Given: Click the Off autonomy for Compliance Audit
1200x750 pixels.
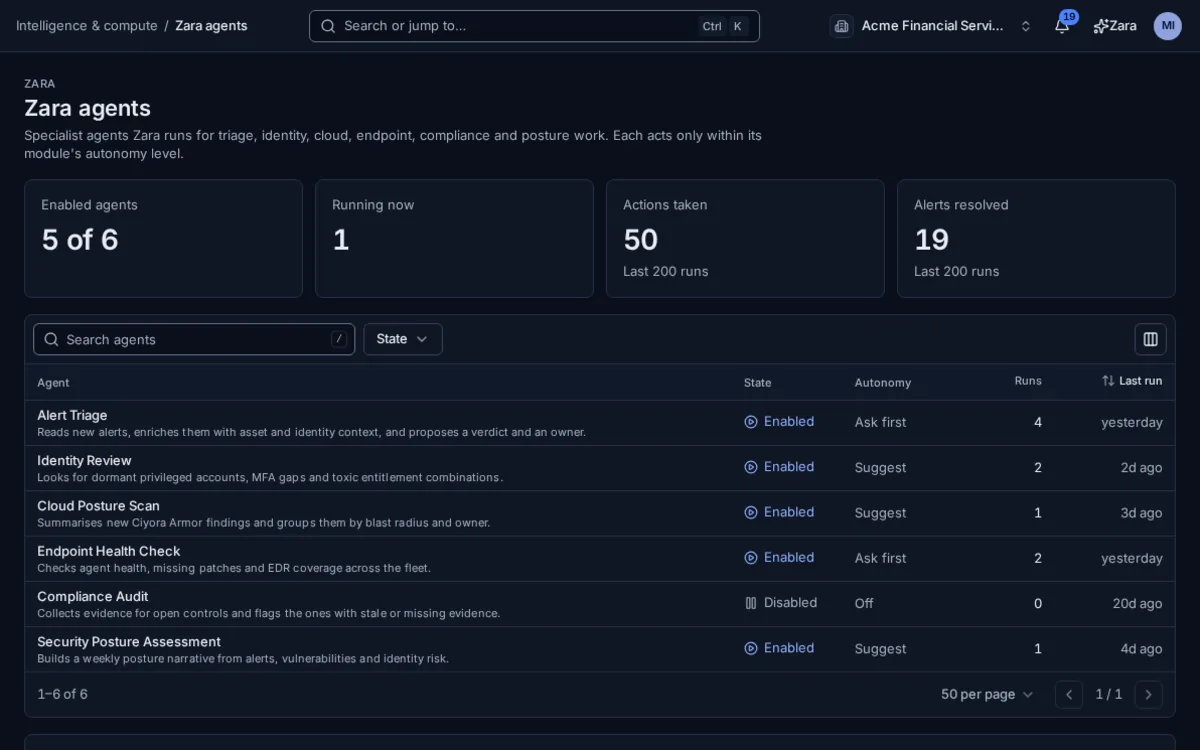Looking at the screenshot, I should tap(864, 603).
